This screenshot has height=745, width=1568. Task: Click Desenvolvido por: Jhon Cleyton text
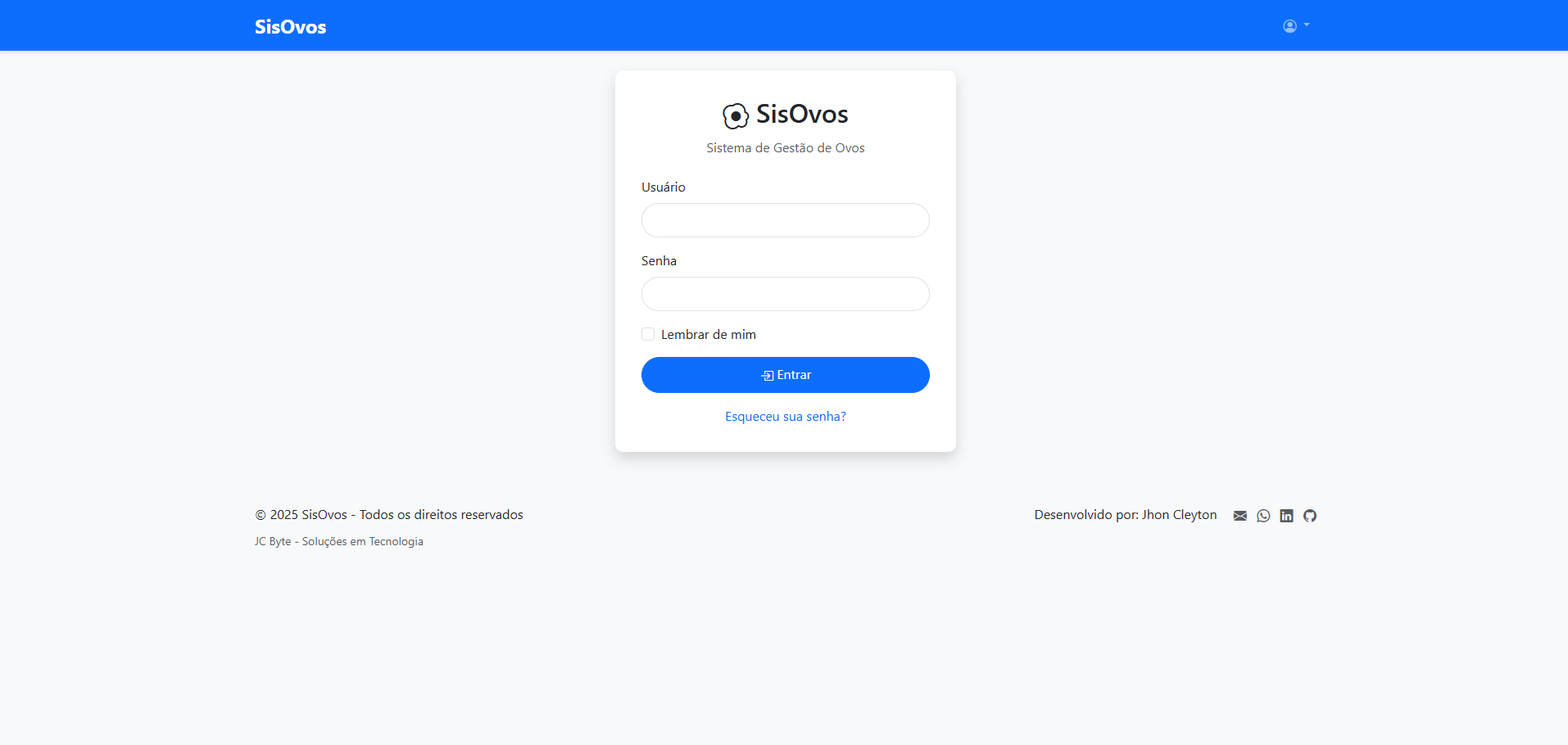tap(1125, 515)
